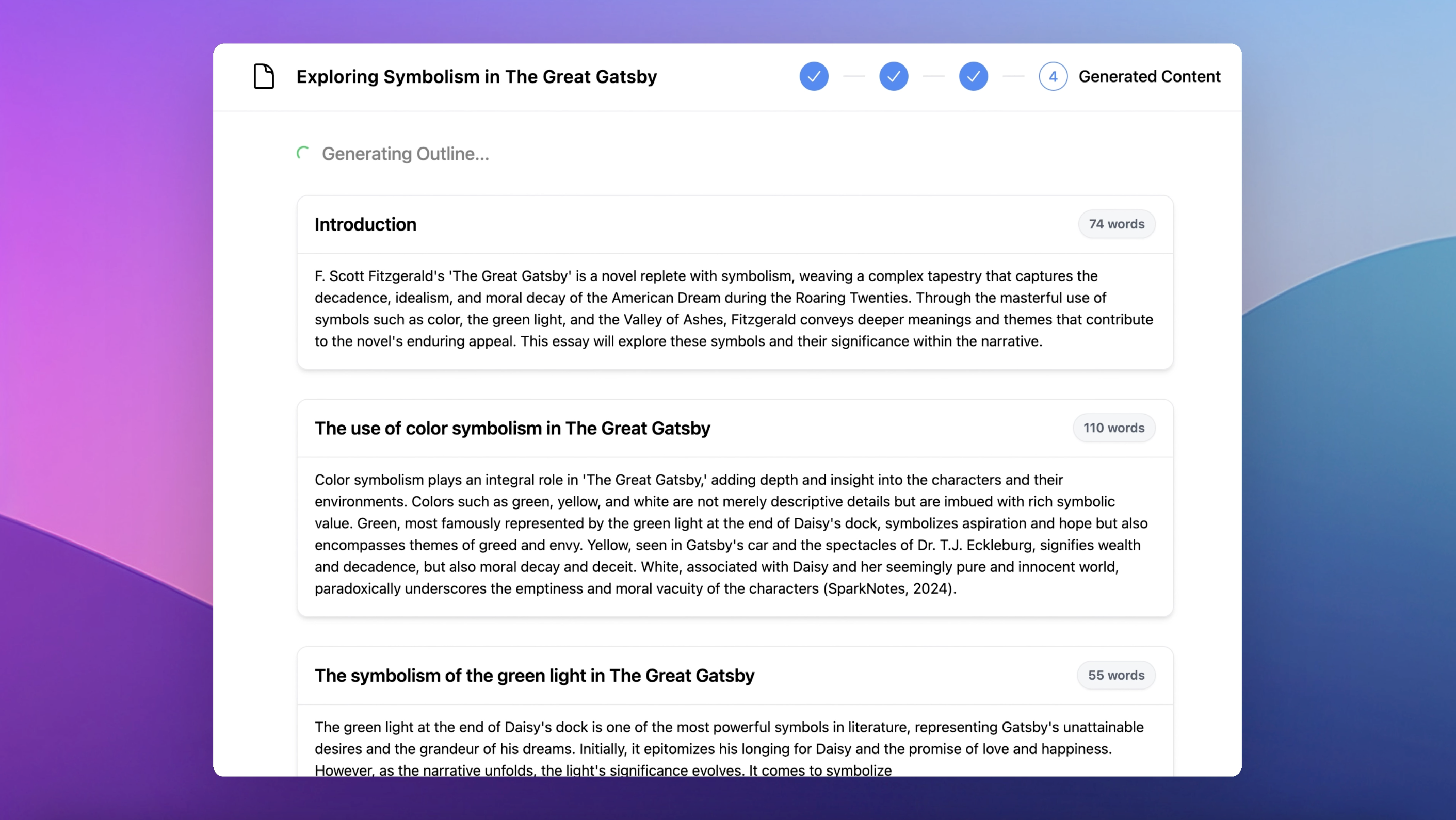Click the 55 words badge
This screenshot has width=1456, height=820.
[1116, 675]
